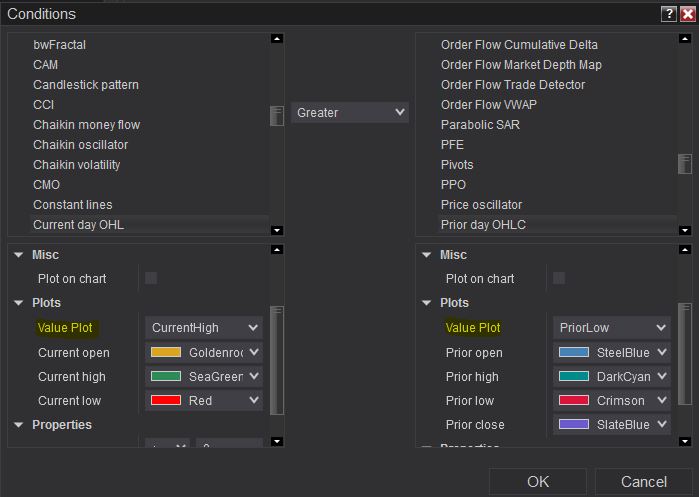The image size is (699, 497).
Task: Select Parabolic SAR in right list
Action: [x=480, y=125]
